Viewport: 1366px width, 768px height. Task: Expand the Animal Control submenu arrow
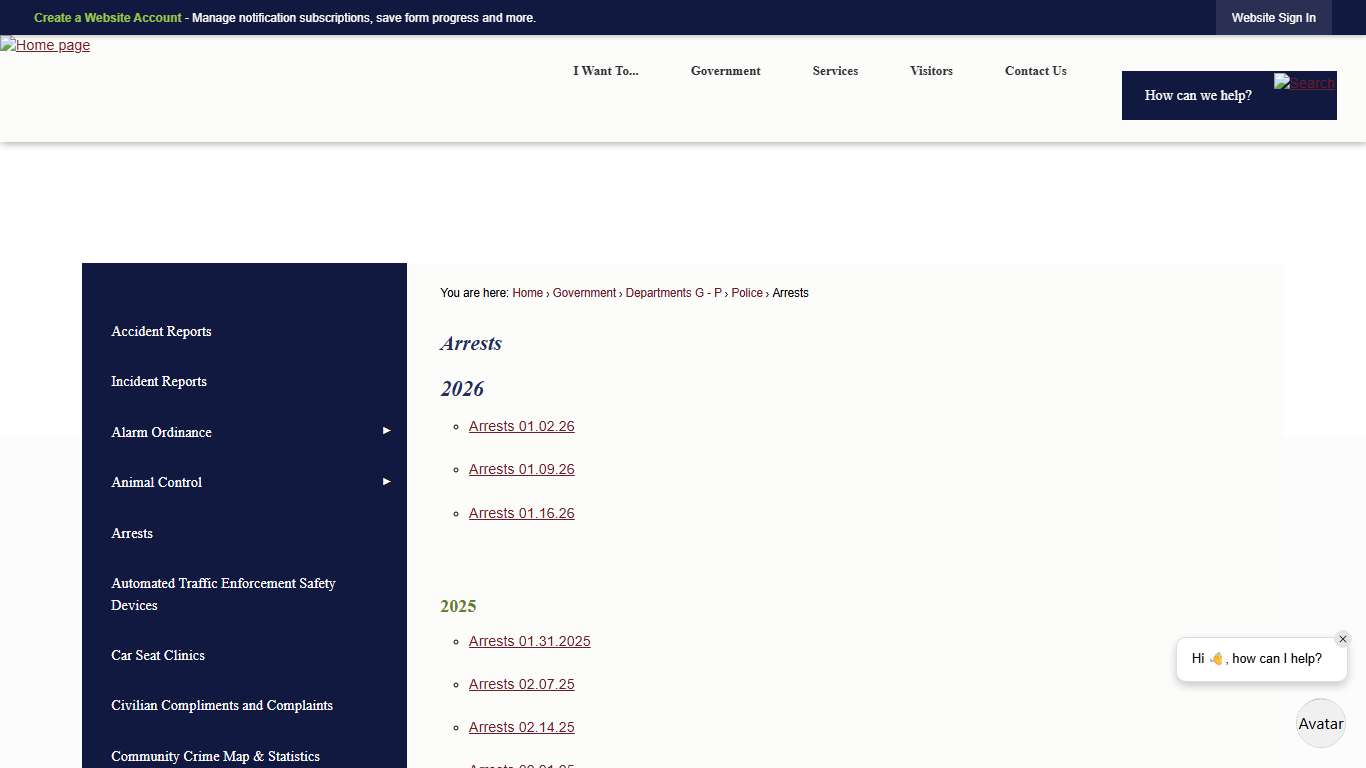click(386, 482)
